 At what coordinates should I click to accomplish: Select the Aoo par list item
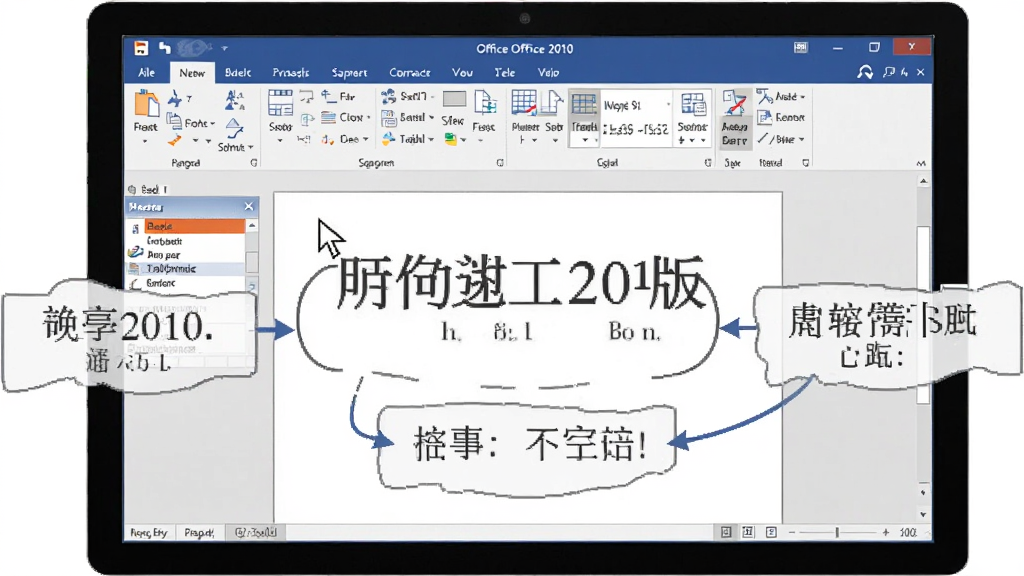point(163,255)
